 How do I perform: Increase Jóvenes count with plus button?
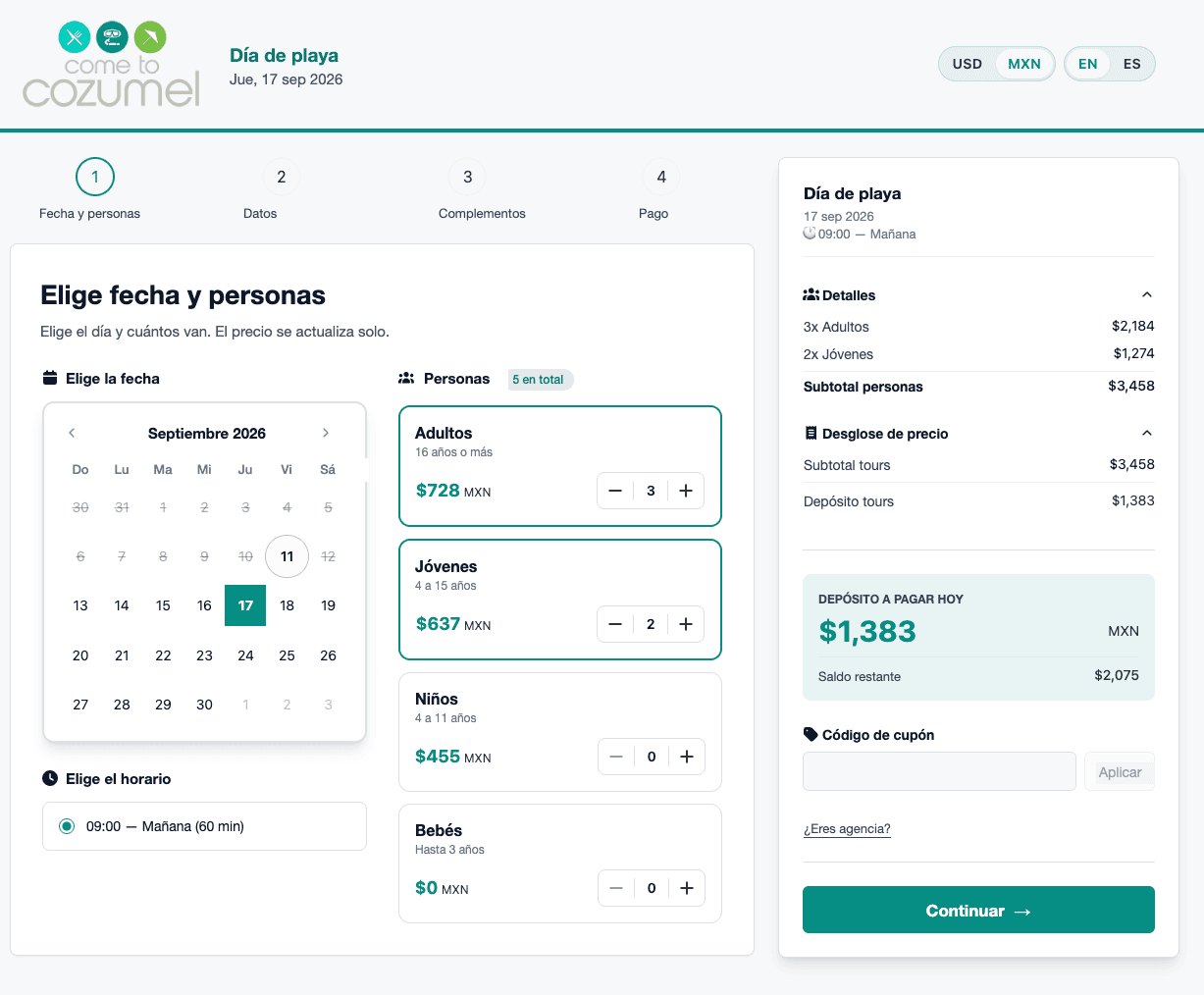point(686,624)
